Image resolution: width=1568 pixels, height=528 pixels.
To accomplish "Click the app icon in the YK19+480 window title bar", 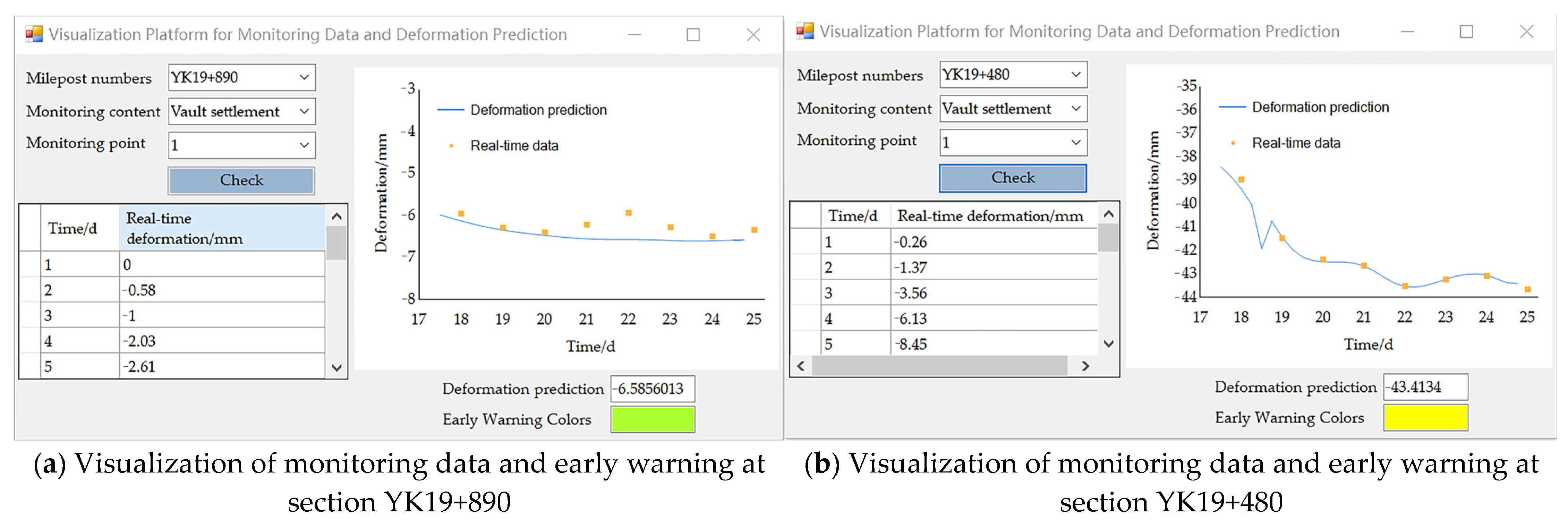I will tap(805, 31).
